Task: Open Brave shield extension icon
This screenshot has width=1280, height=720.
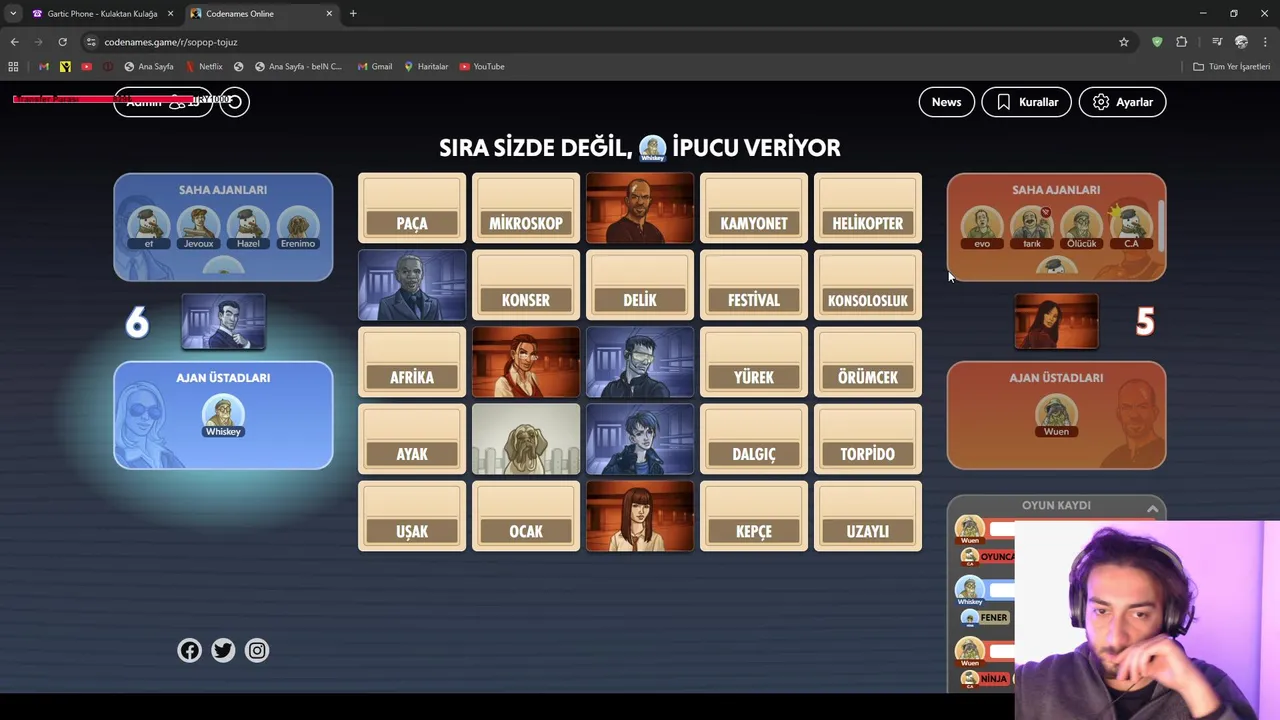Action: pos(1157,42)
